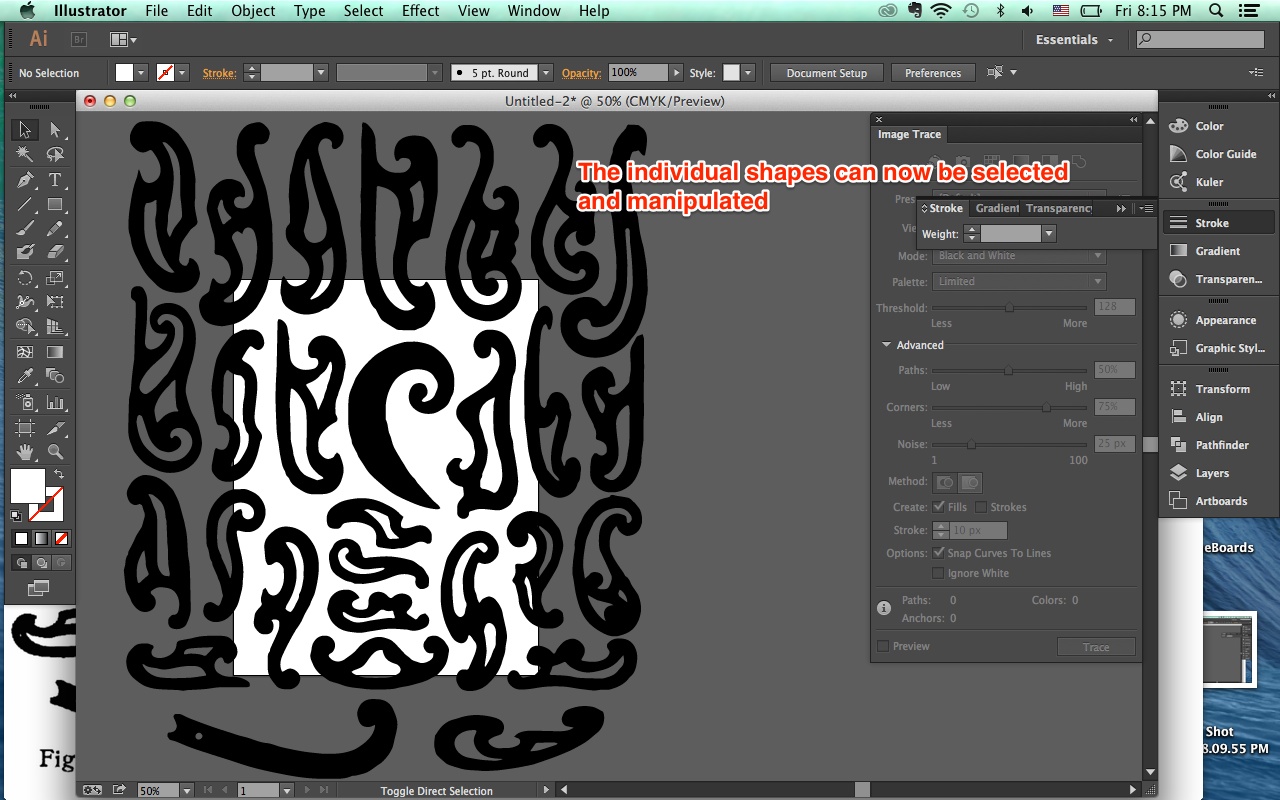The image size is (1280, 800).
Task: Select the Free Transform tool
Action: click(x=55, y=303)
